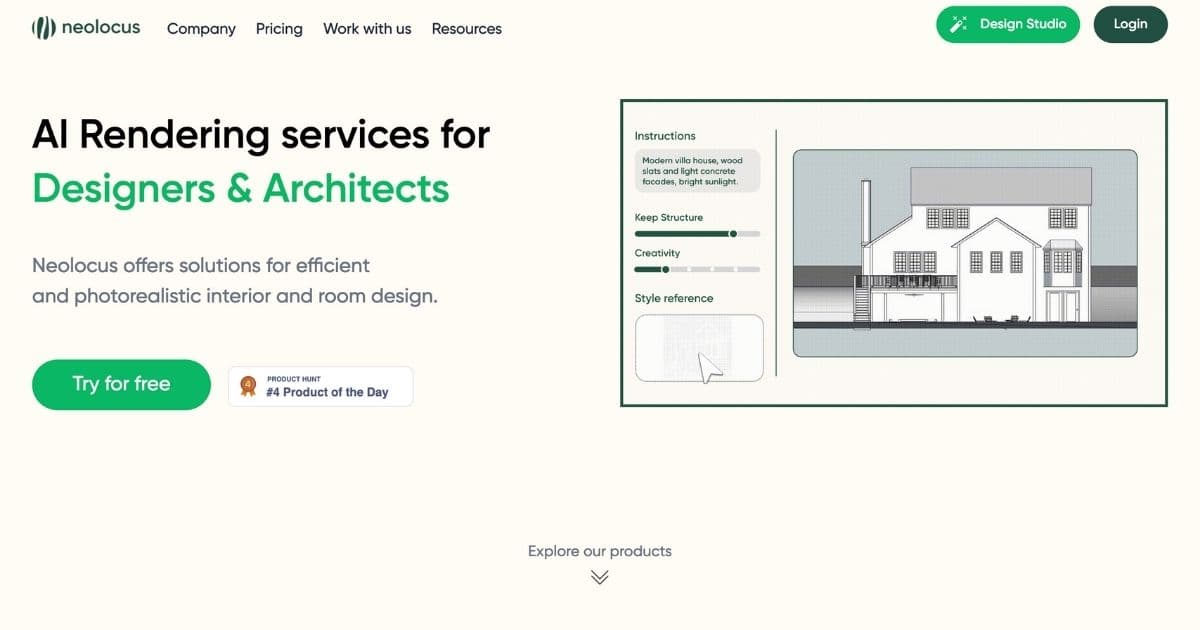This screenshot has height=630, width=1200.
Task: Click the 'Designers & Architects' heading
Action: [x=241, y=187]
